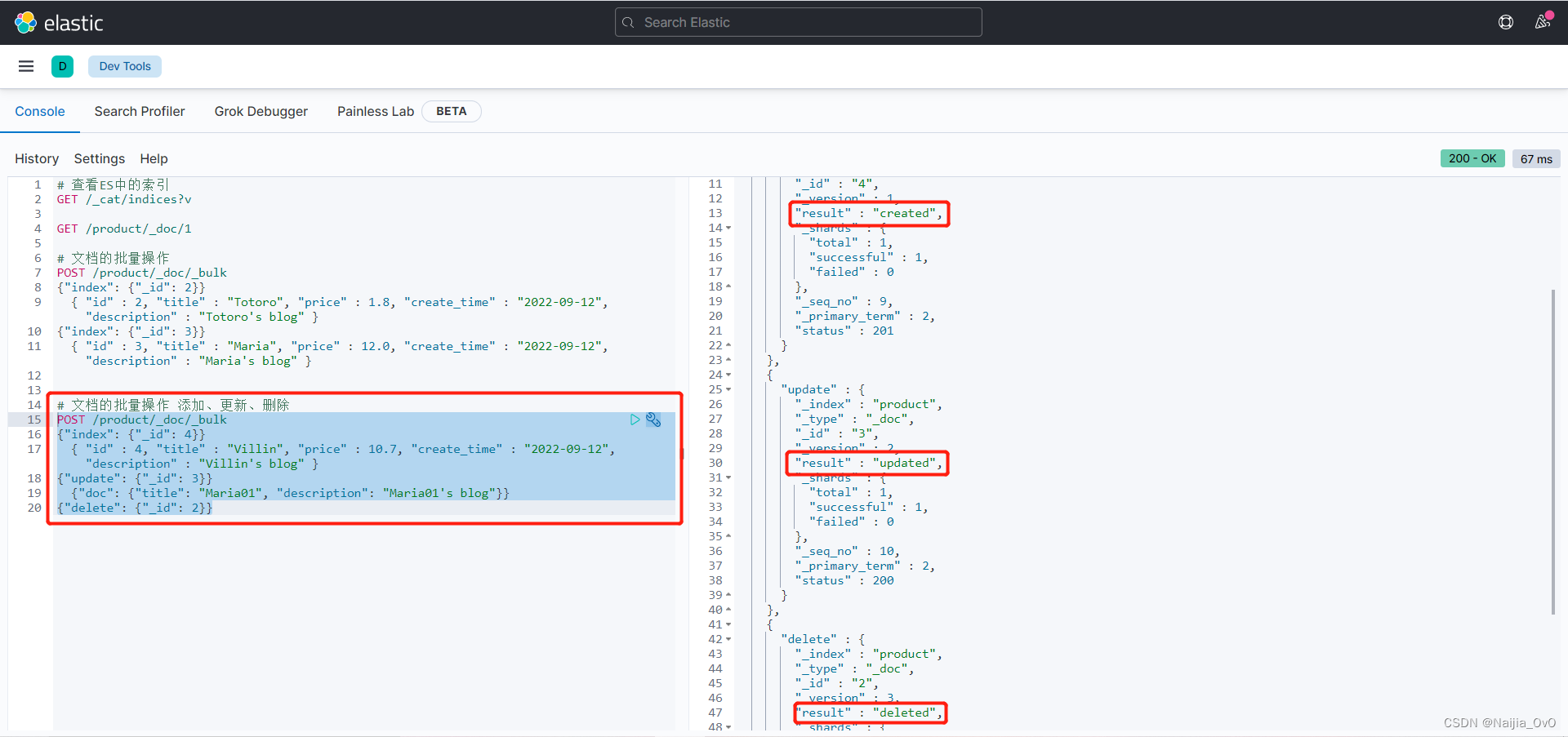Screen dimensions: 1568x737
Task: Collapse the fold arrow at output line 14
Action: tap(728, 229)
